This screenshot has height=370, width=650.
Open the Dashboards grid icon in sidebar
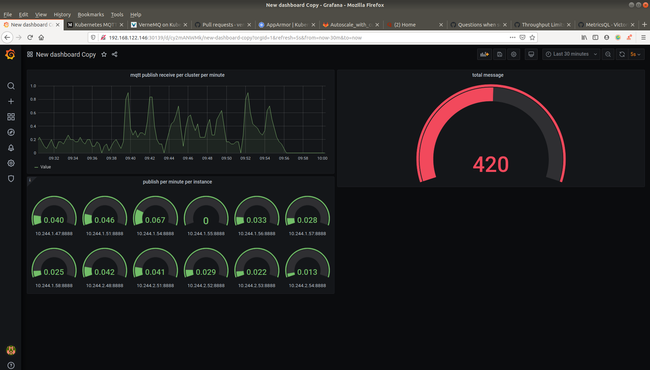(11, 117)
